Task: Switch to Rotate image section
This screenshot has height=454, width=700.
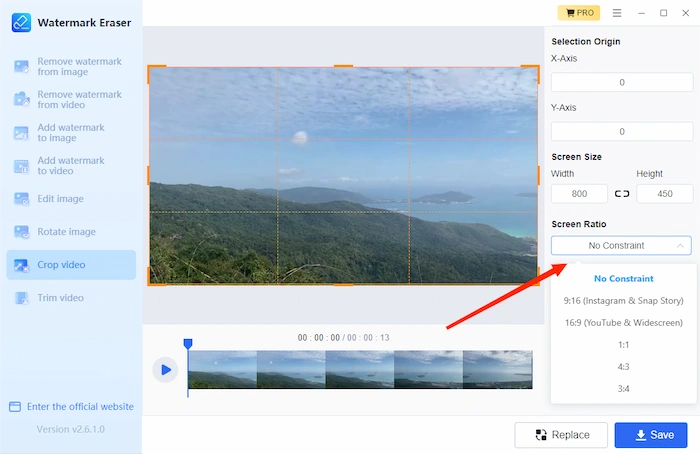Action: 71,232
